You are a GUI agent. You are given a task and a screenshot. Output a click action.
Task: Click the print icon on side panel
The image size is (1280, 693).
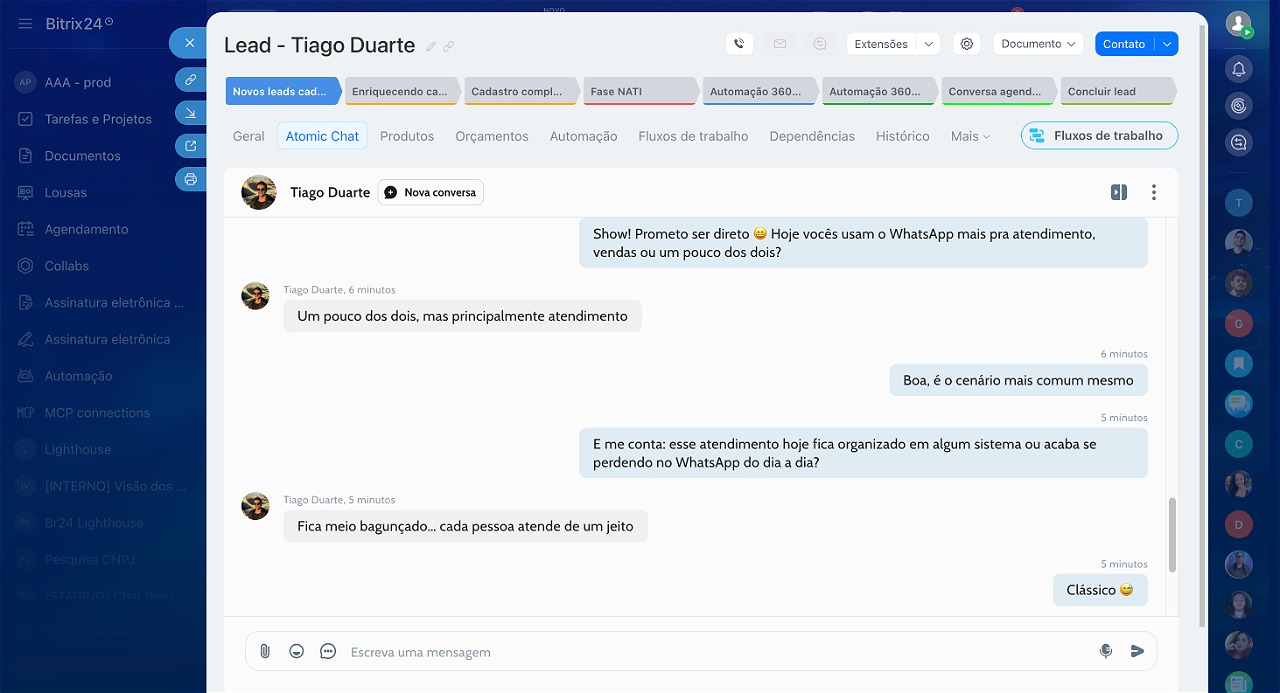190,180
